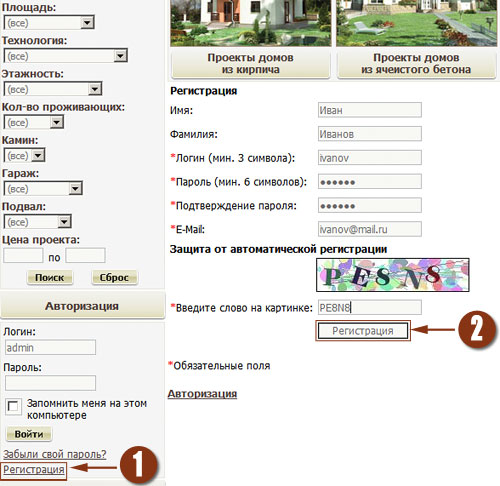Expand the Кол-во проживающих dropdown
This screenshot has height=486, width=500.
pos(34,122)
